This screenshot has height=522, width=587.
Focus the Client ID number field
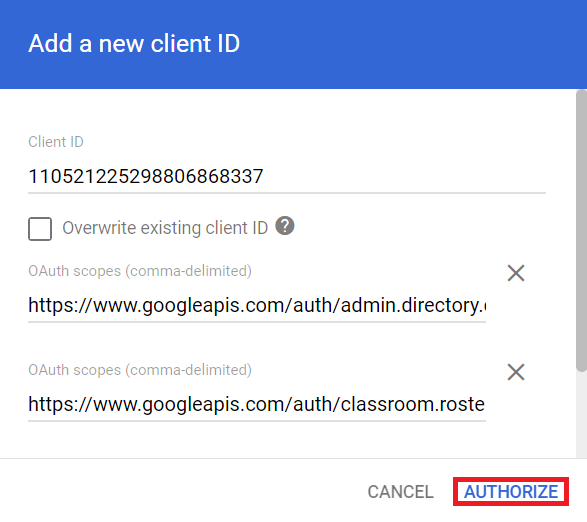(x=287, y=176)
